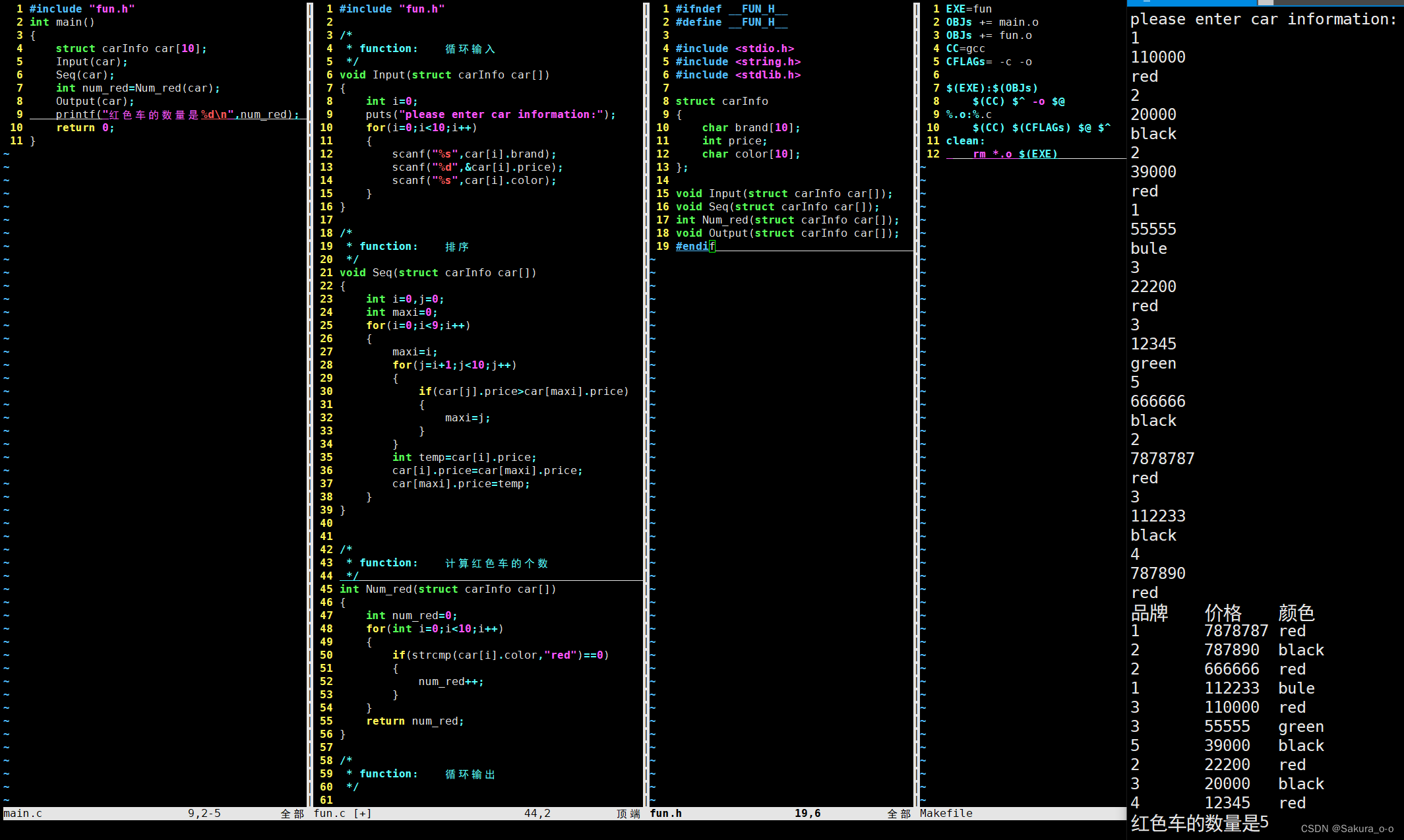Click the CSDN @Sakura_o-o watermark
The height and width of the screenshot is (840, 1404).
pyautogui.click(x=1347, y=828)
